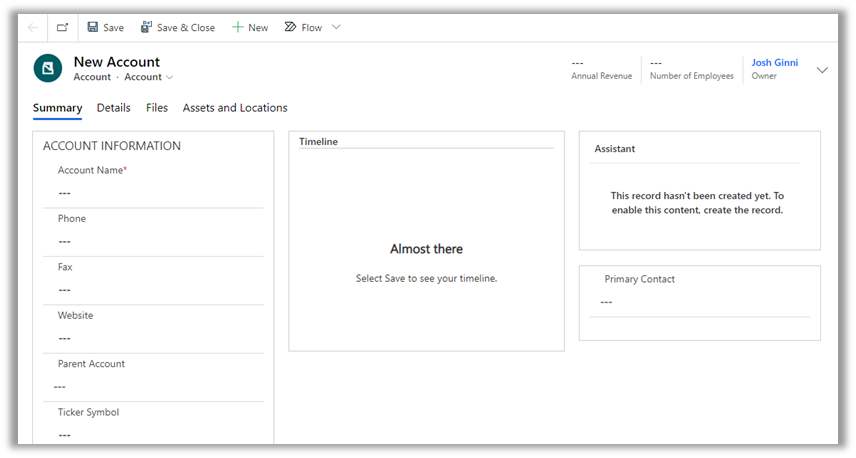Click the Flow icon in toolbar

click(290, 27)
